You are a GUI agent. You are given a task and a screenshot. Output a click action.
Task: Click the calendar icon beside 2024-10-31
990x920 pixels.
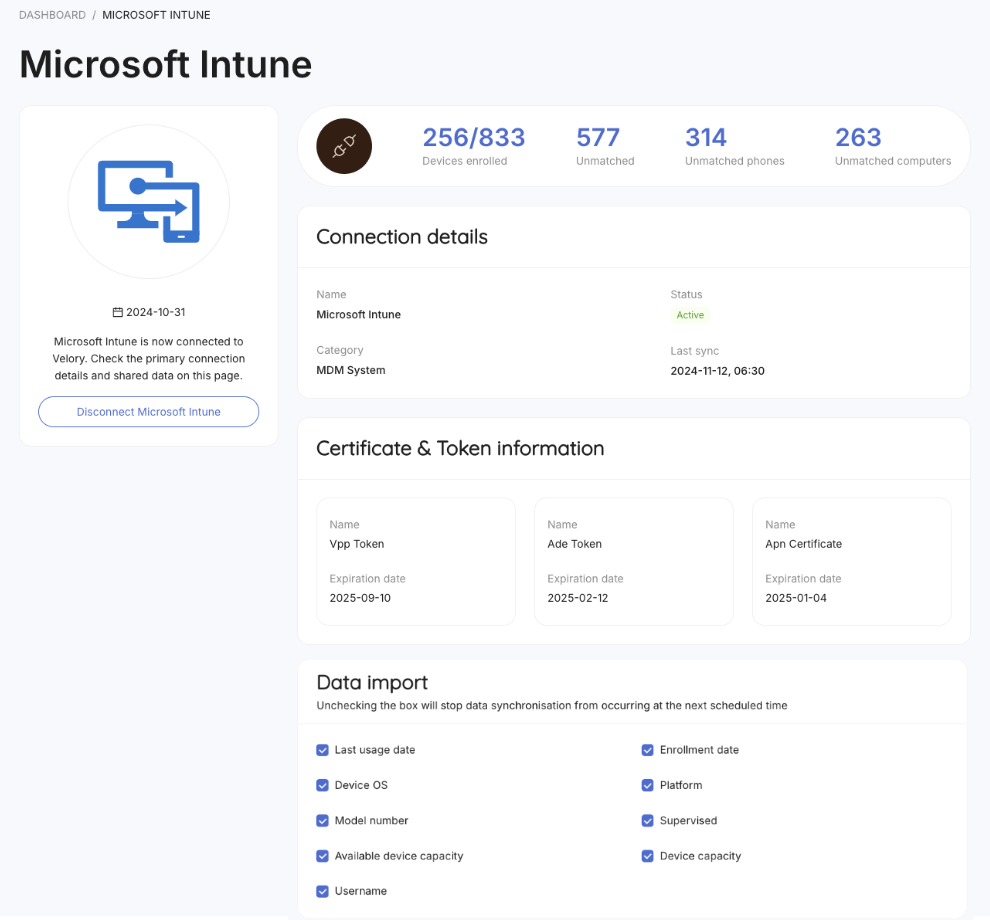117,312
